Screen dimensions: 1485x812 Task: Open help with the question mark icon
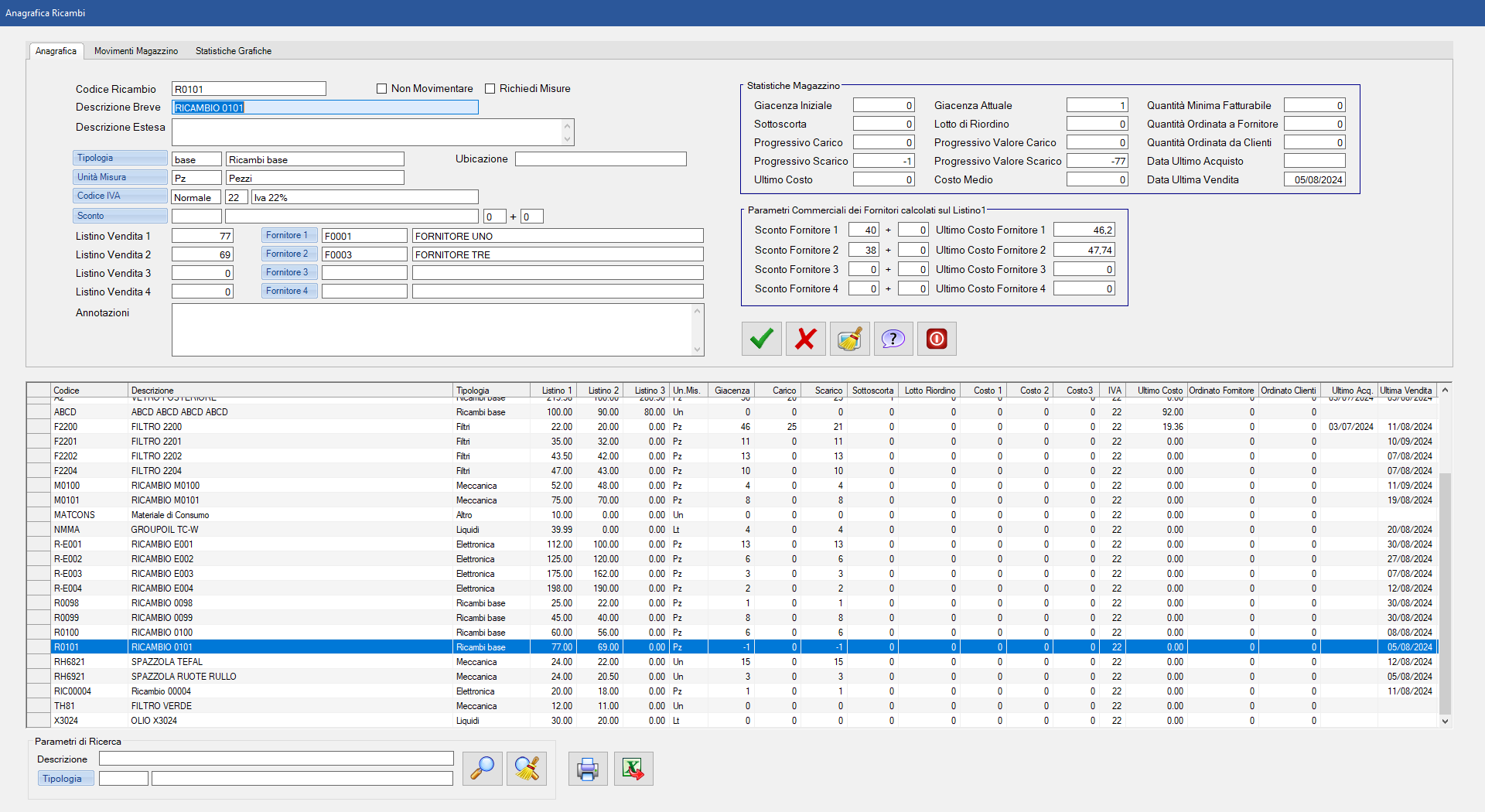click(x=893, y=339)
